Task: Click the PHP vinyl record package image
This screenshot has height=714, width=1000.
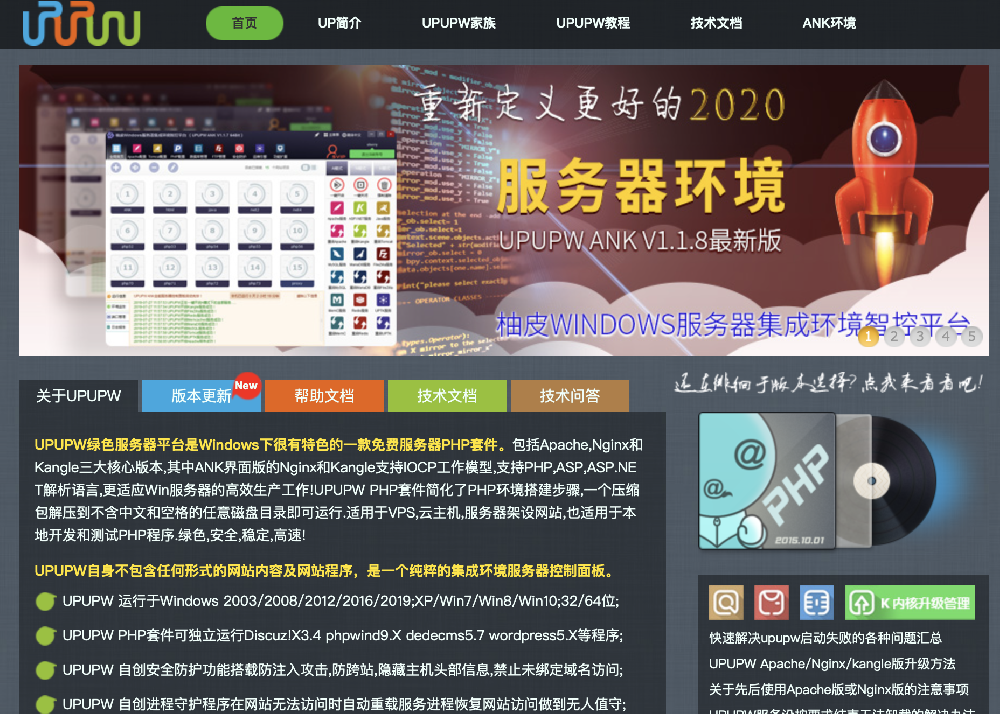Action: (818, 481)
